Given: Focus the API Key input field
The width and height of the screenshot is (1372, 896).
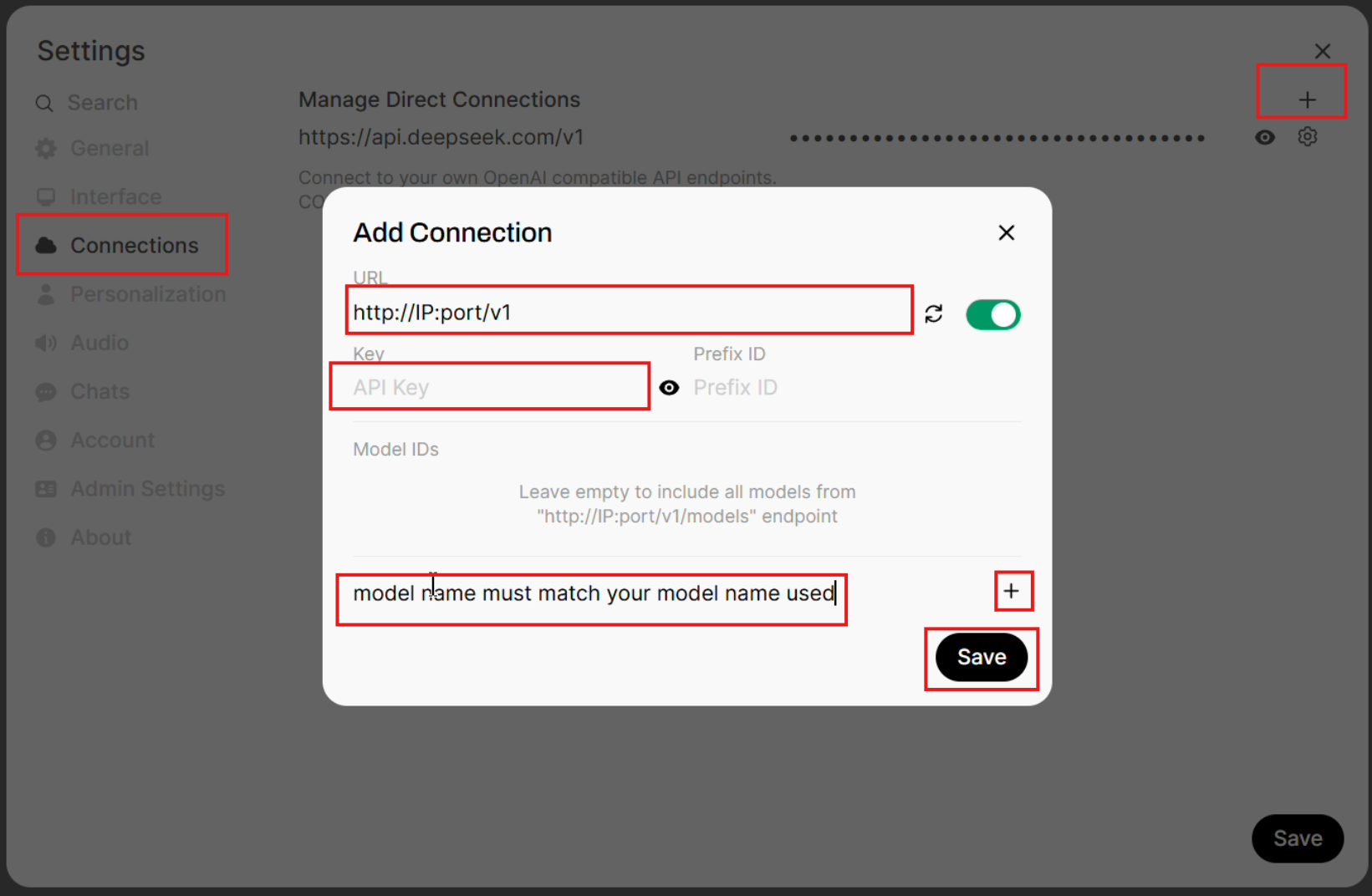Looking at the screenshot, I should click(493, 388).
